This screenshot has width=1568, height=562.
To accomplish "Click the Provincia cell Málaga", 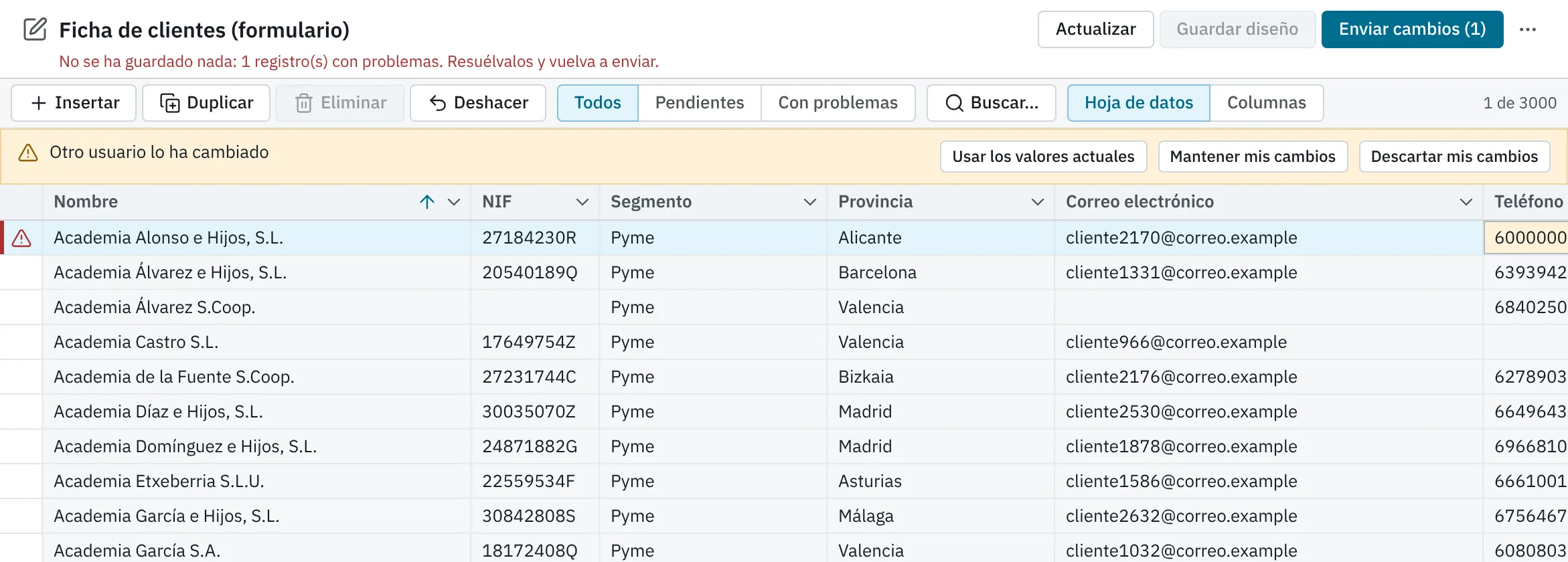I will tap(940, 517).
